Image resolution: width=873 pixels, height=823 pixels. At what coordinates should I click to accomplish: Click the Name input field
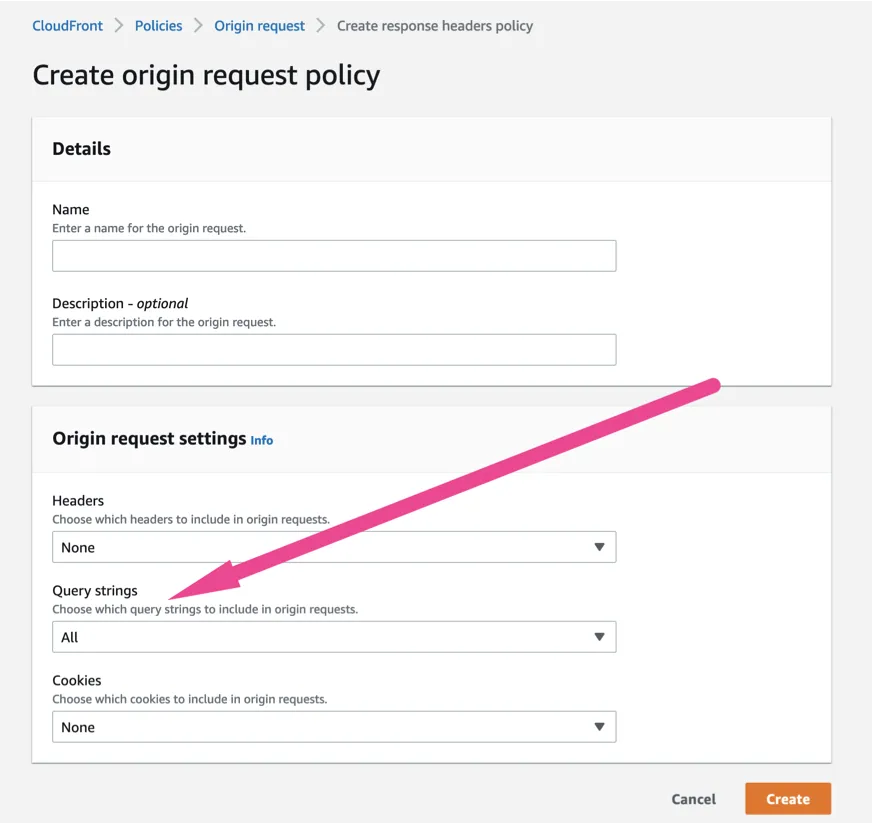tap(334, 256)
